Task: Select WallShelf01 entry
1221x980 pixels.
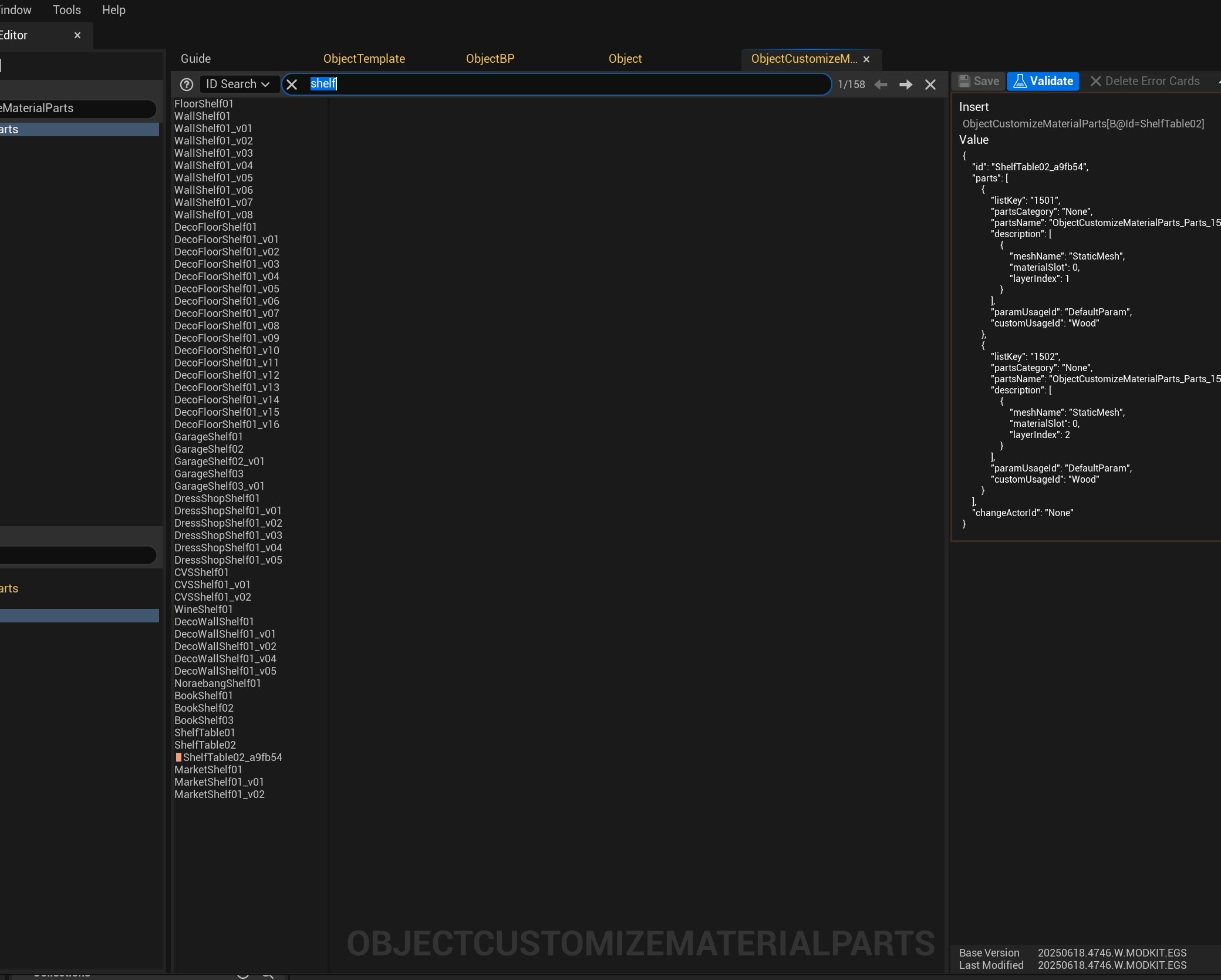Action: (x=203, y=116)
